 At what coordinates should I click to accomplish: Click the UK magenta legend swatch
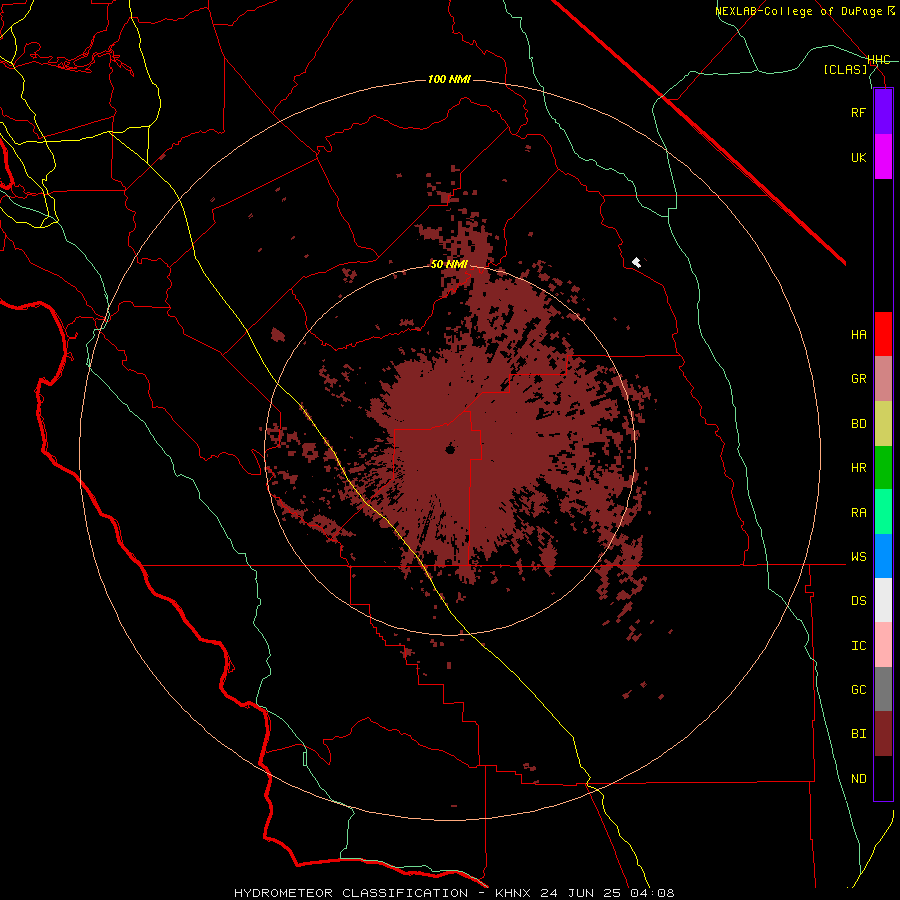coord(883,157)
